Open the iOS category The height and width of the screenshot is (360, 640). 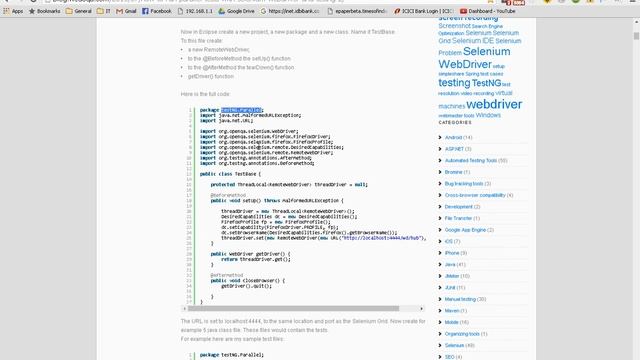coord(449,242)
